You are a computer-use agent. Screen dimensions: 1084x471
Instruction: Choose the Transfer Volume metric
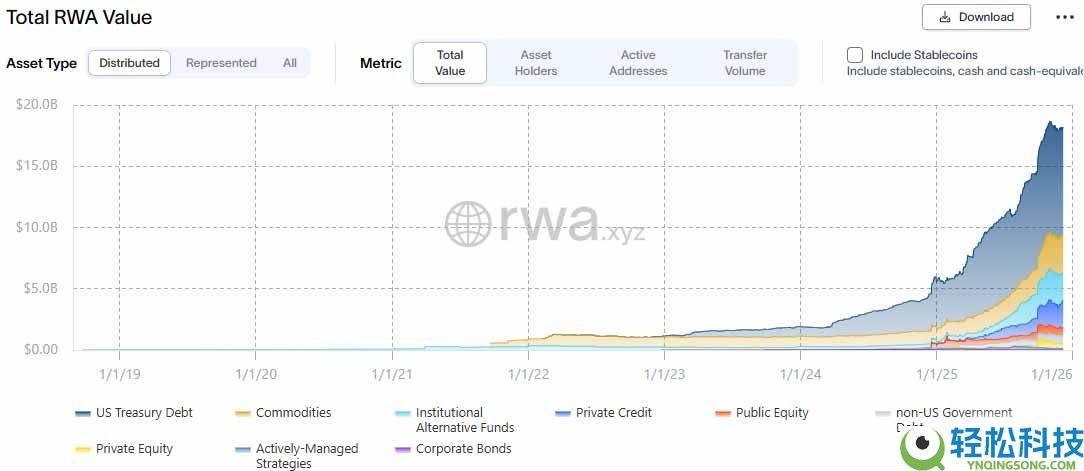745,63
